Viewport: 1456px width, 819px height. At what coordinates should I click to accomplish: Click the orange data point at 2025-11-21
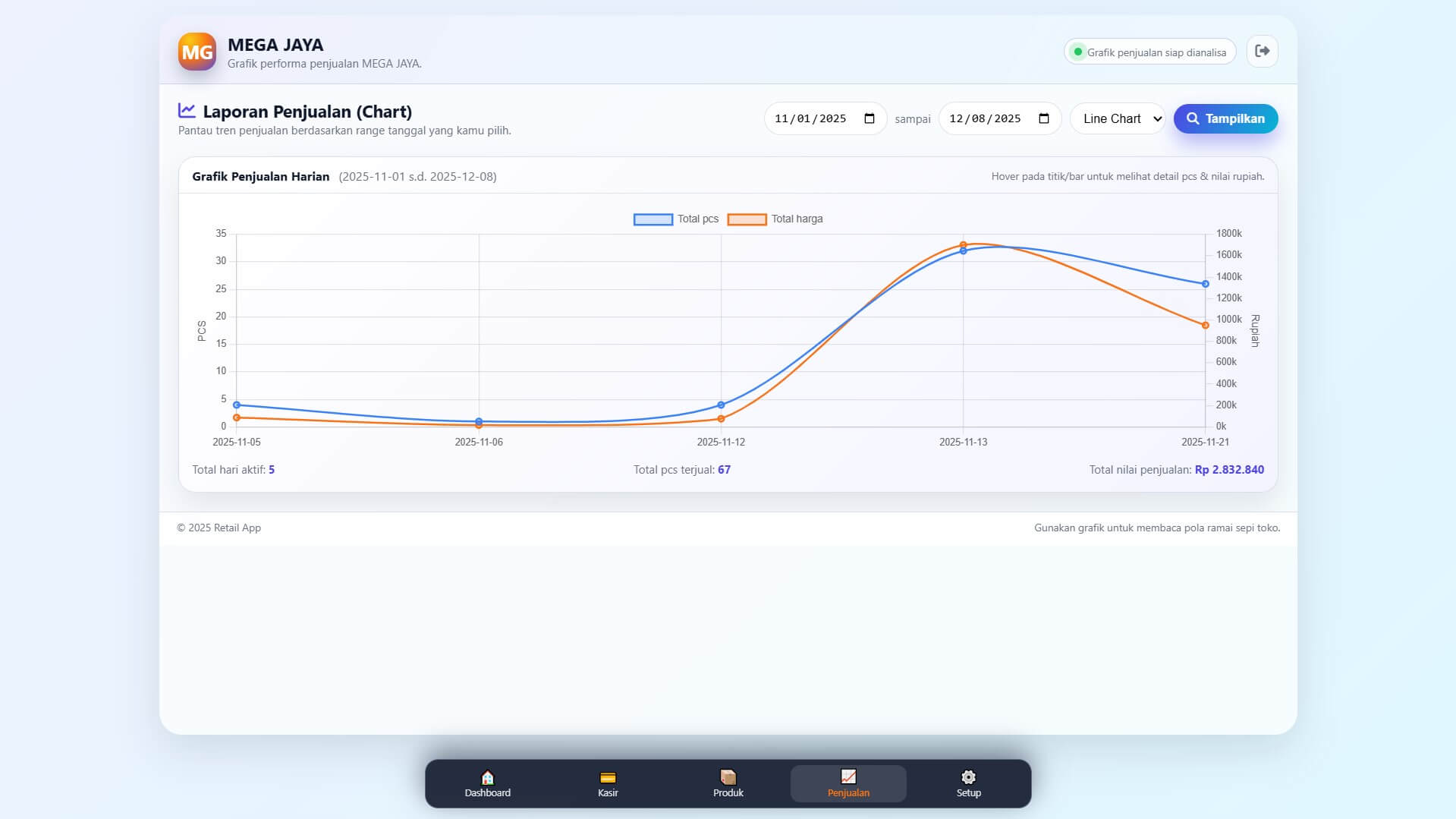click(1205, 326)
